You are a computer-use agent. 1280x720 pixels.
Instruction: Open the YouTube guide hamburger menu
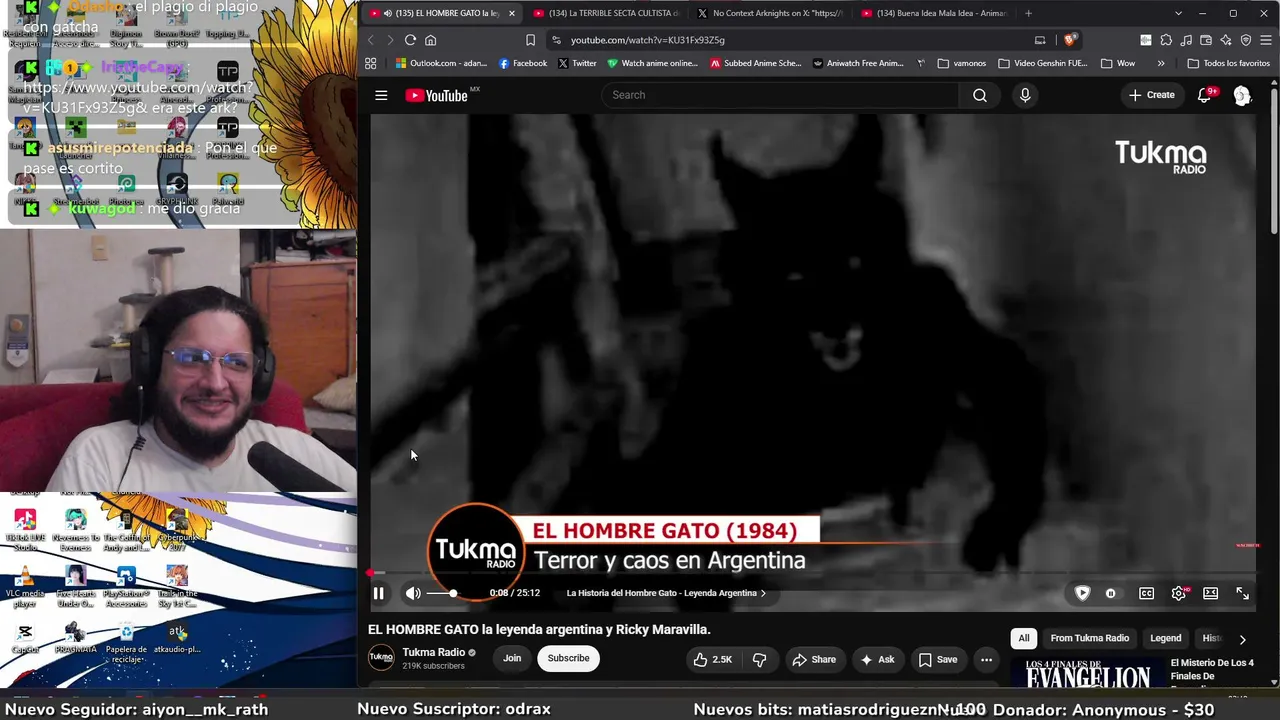[x=381, y=95]
